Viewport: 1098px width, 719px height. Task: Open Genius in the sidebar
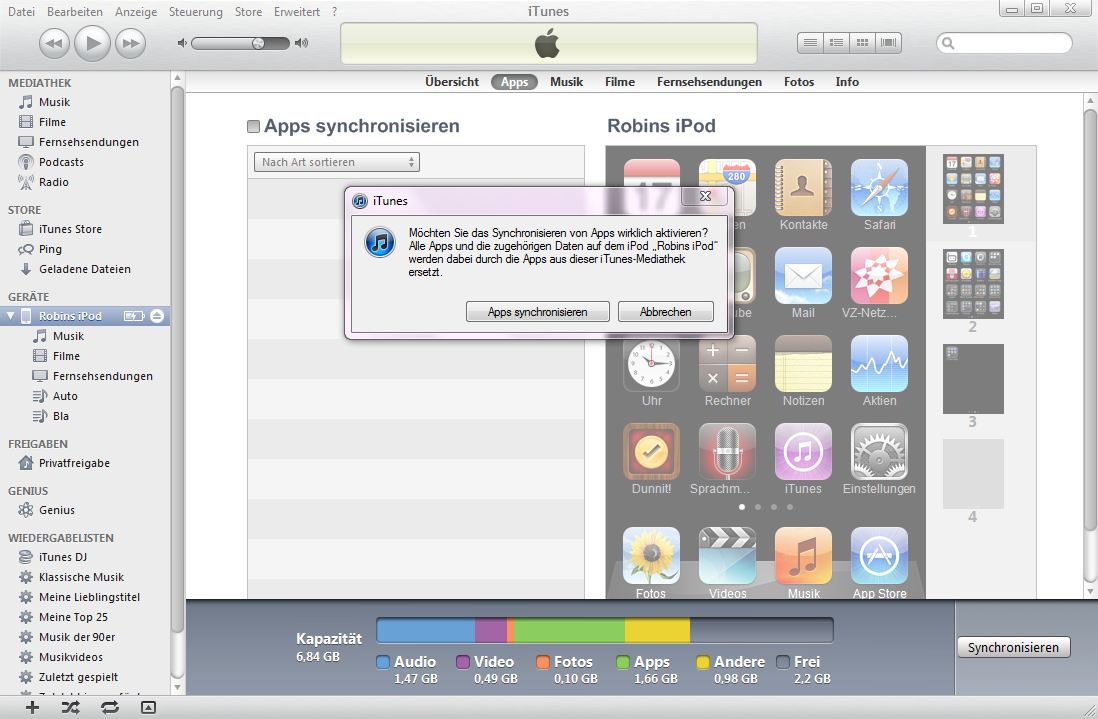pyautogui.click(x=57, y=510)
